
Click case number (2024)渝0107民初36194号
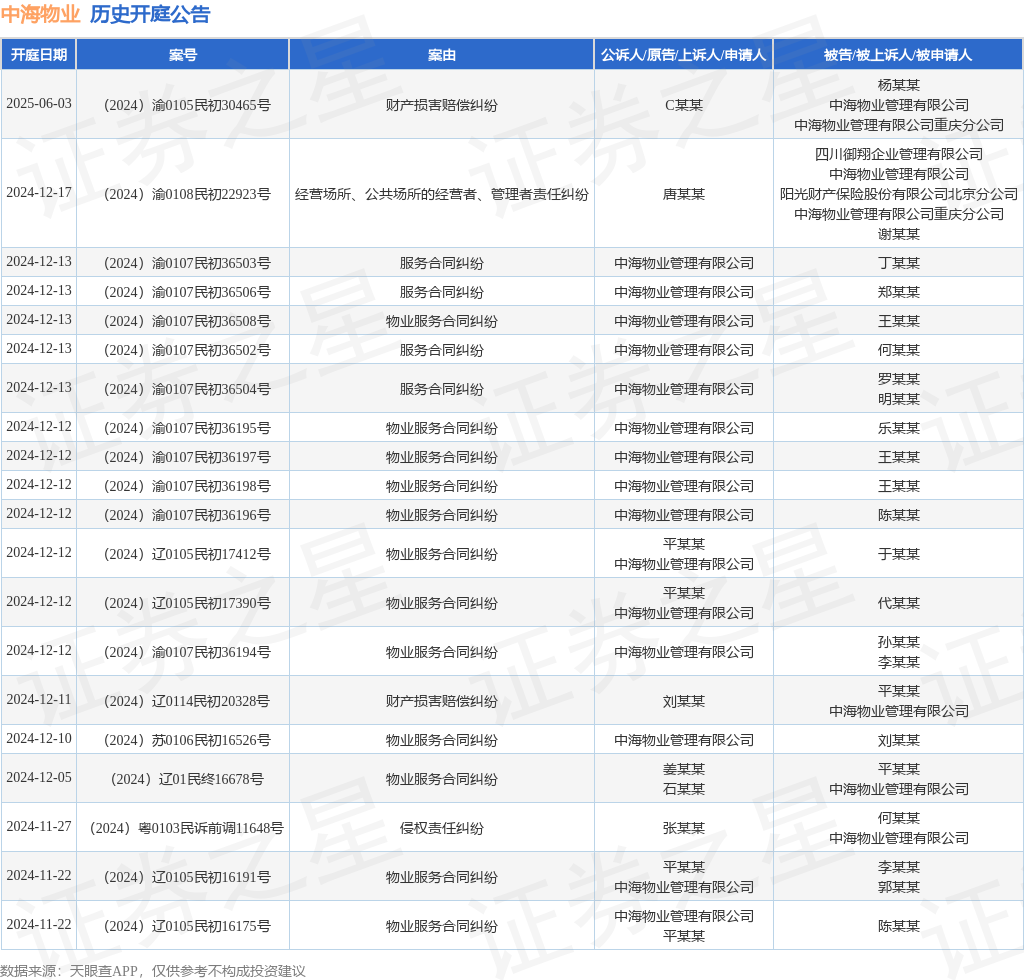[x=187, y=652]
